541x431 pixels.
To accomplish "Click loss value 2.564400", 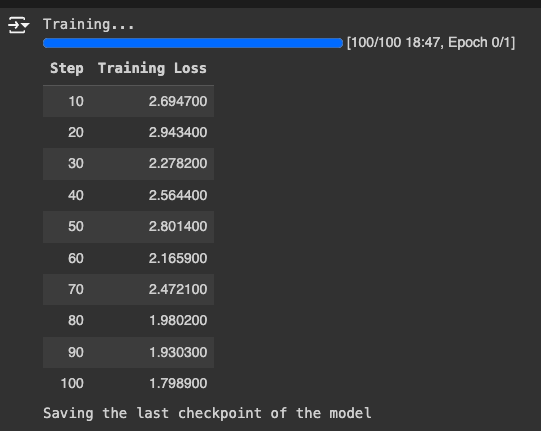I will [x=178, y=195].
